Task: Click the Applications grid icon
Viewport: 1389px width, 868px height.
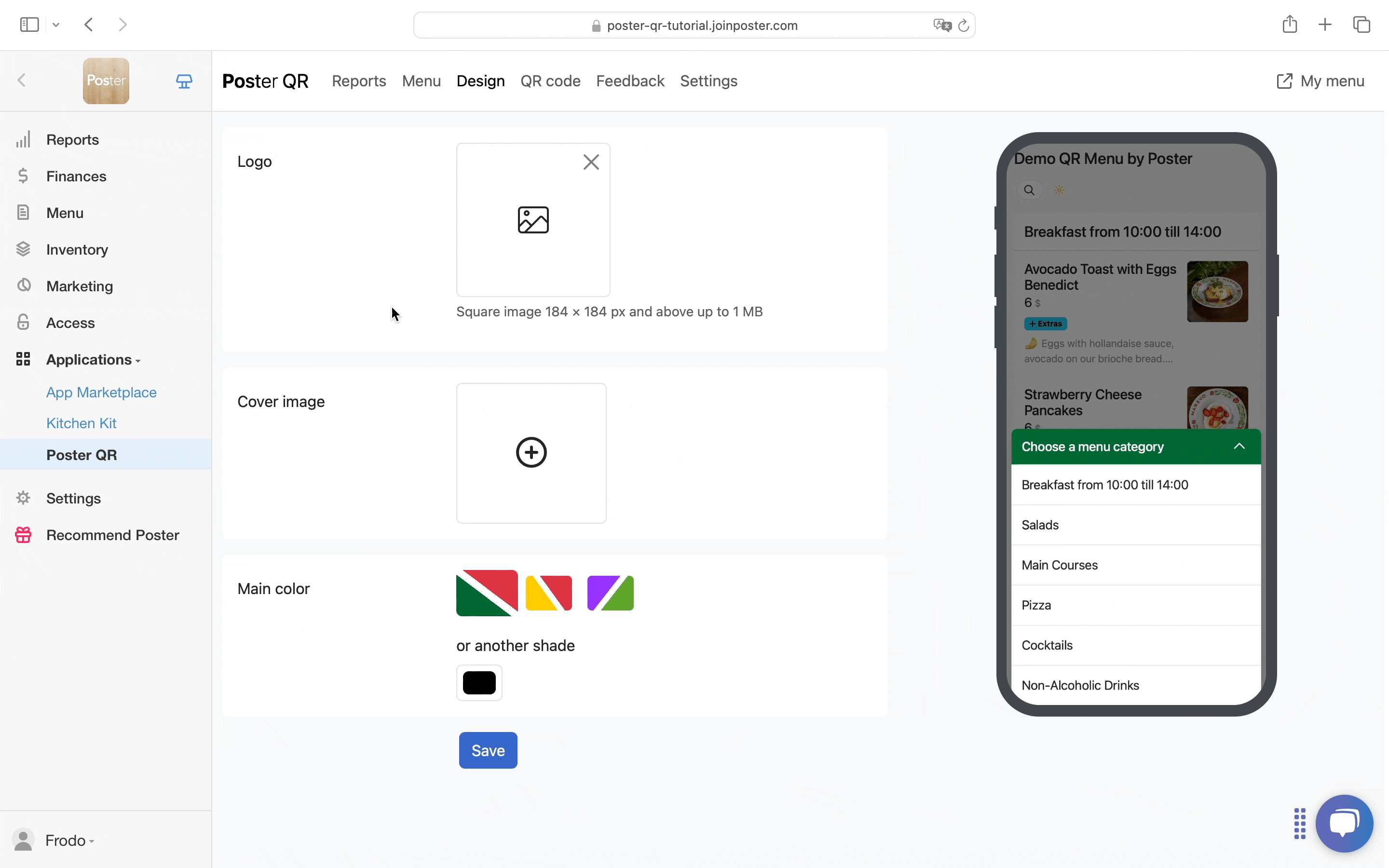Action: [23, 359]
